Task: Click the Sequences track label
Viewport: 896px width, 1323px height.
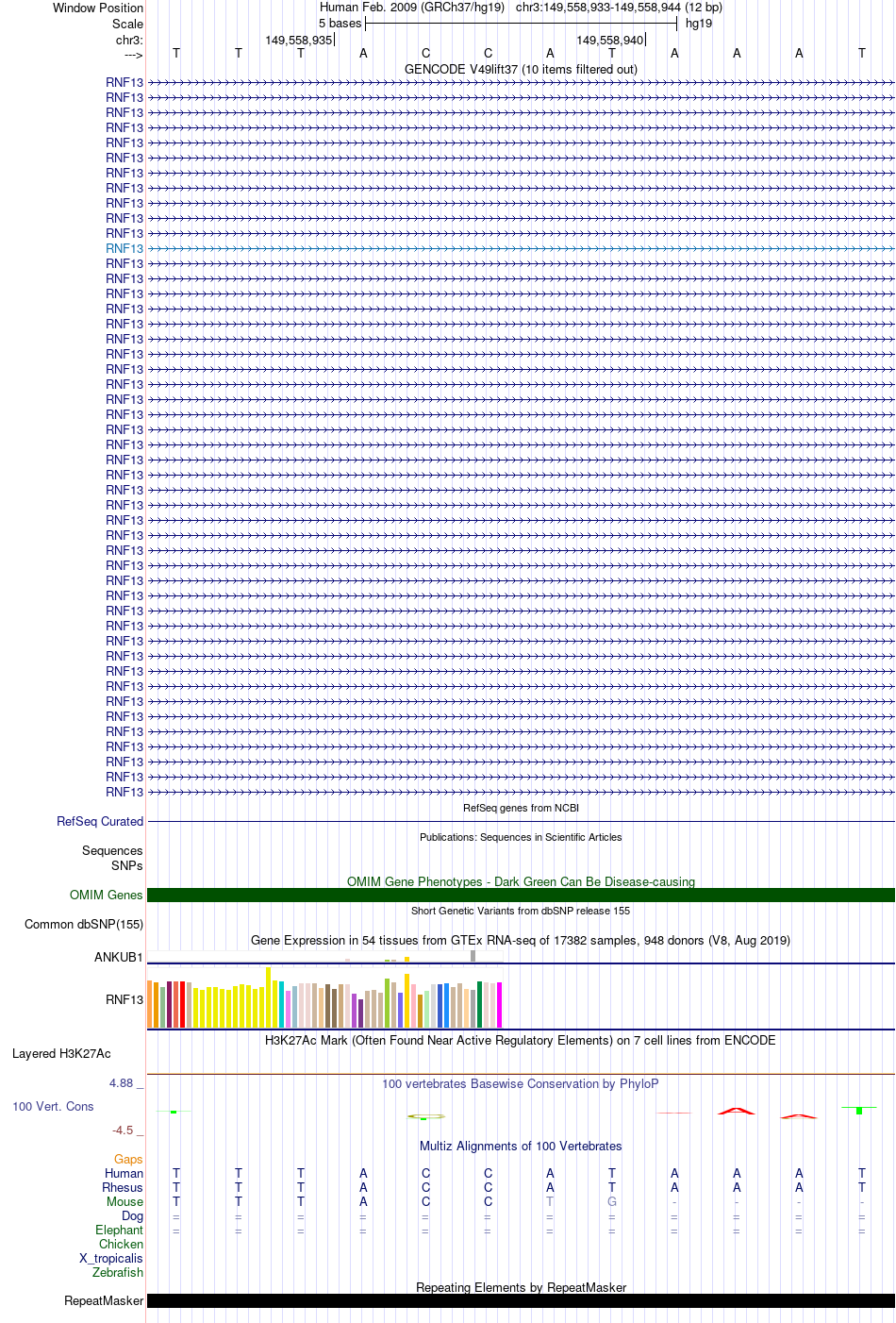Action: click(x=112, y=851)
